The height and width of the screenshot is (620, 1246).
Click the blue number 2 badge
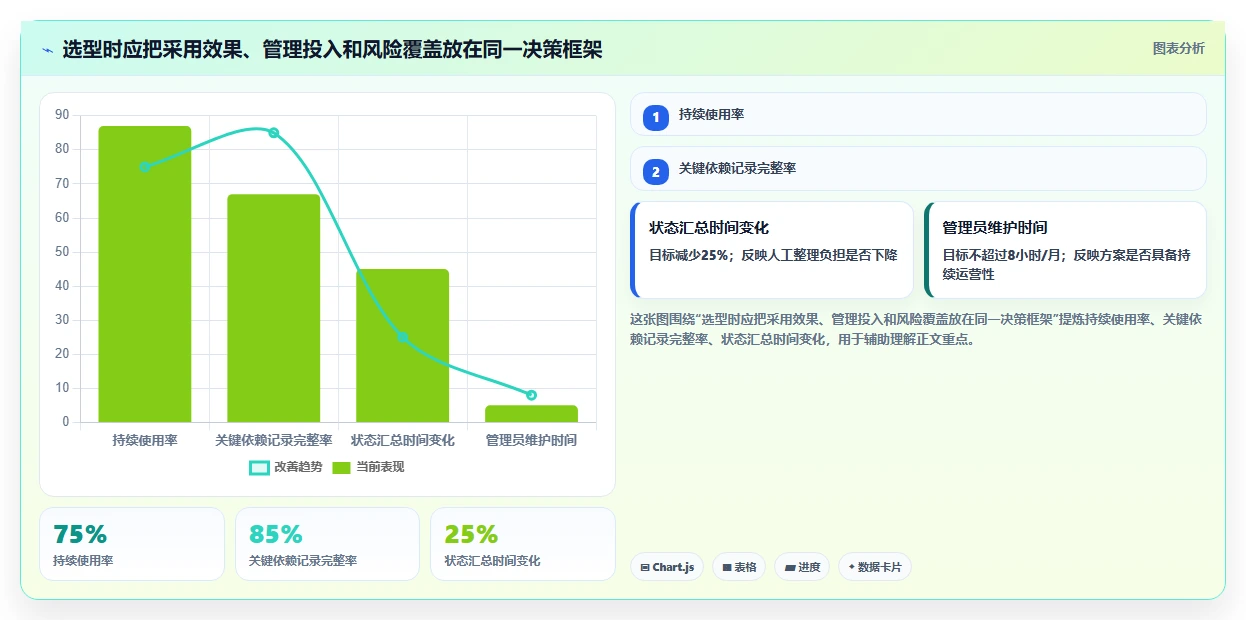(656, 172)
